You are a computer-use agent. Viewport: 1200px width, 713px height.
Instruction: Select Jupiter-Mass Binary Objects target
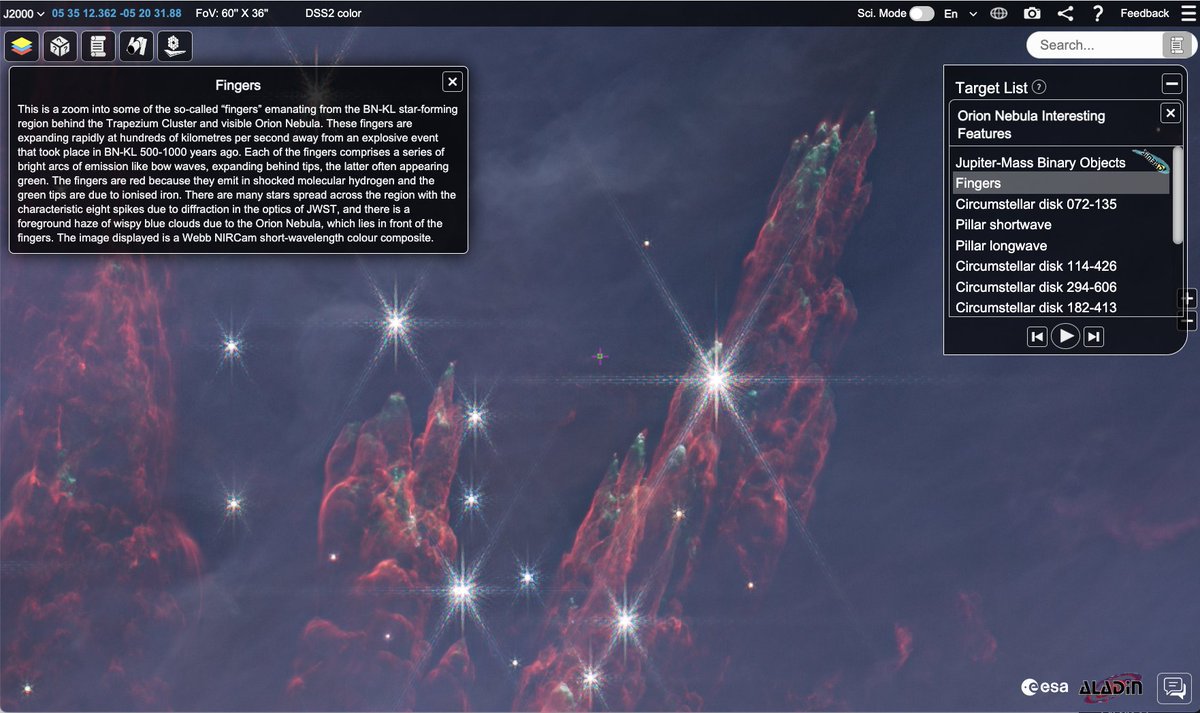pos(1040,162)
